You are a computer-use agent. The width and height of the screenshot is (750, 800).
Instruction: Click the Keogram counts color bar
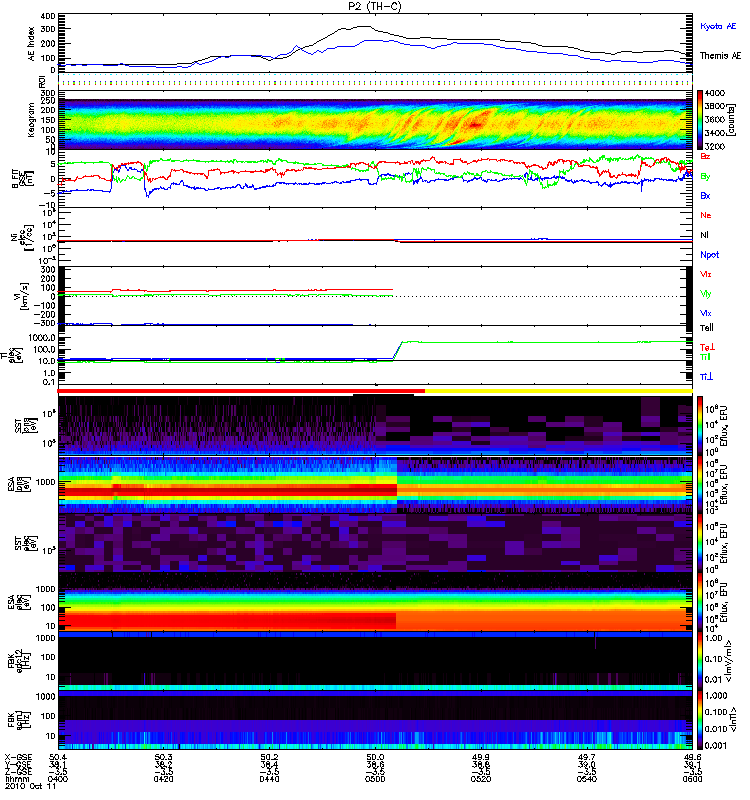(700, 120)
